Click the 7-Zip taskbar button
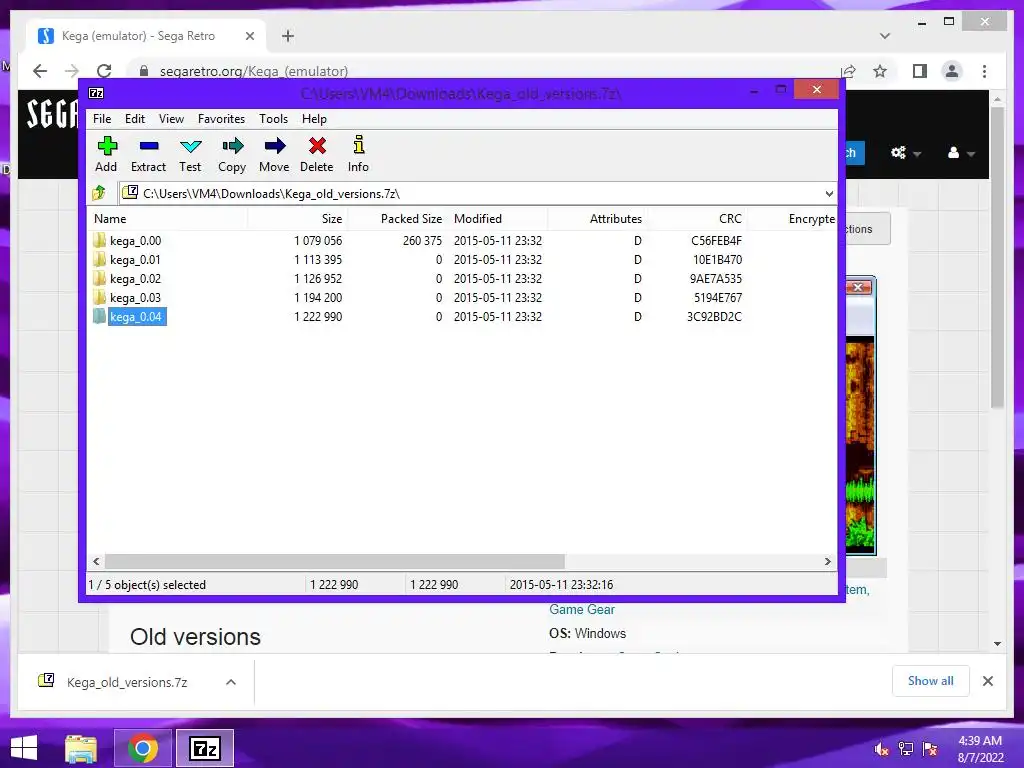 (x=204, y=748)
